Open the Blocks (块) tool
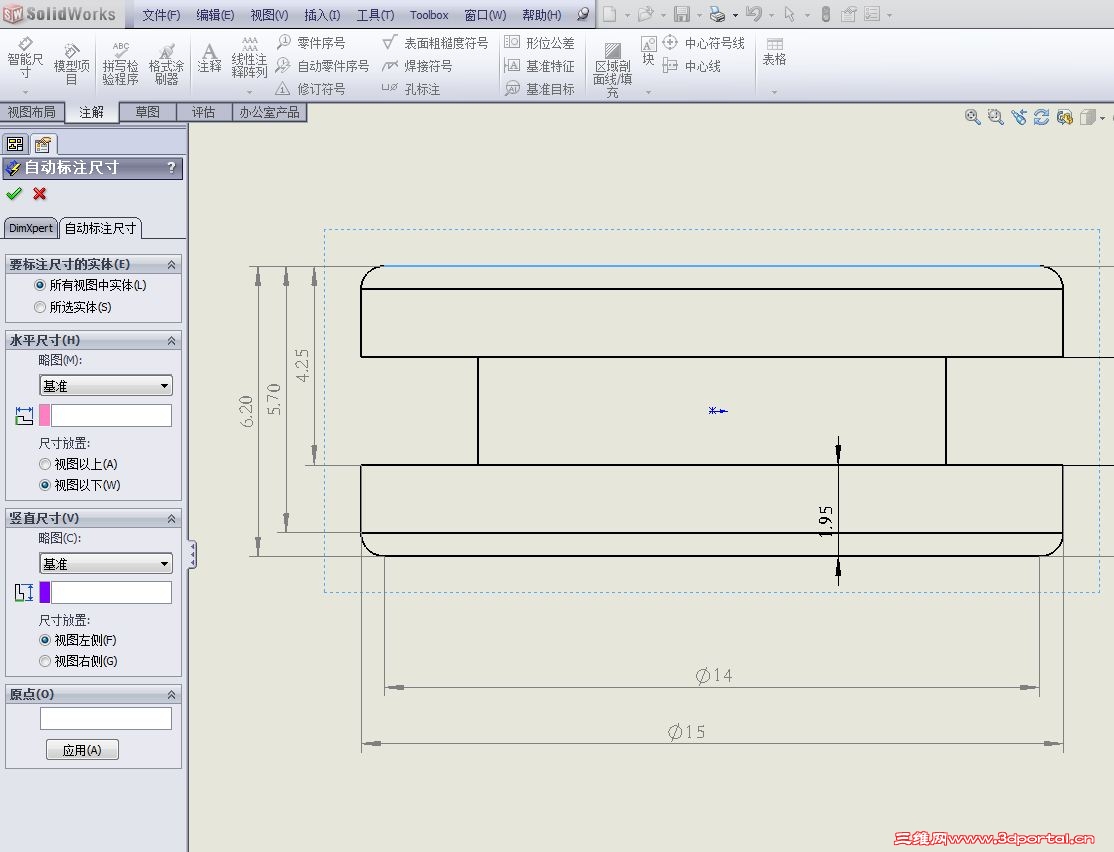1114x852 pixels. [x=648, y=51]
